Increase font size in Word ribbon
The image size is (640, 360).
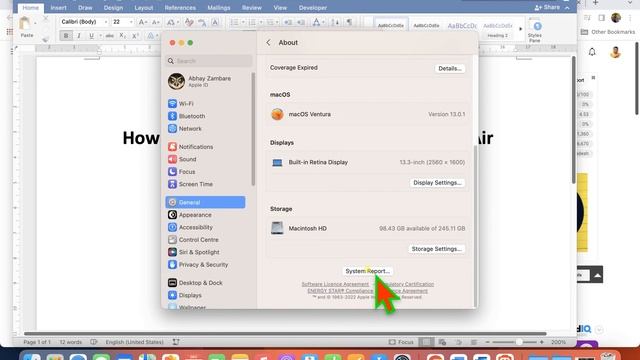(x=142, y=22)
